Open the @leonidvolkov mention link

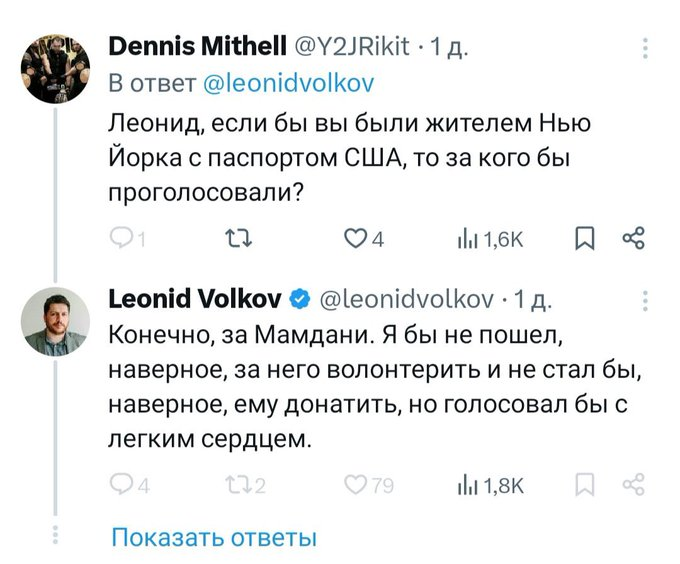coord(288,83)
